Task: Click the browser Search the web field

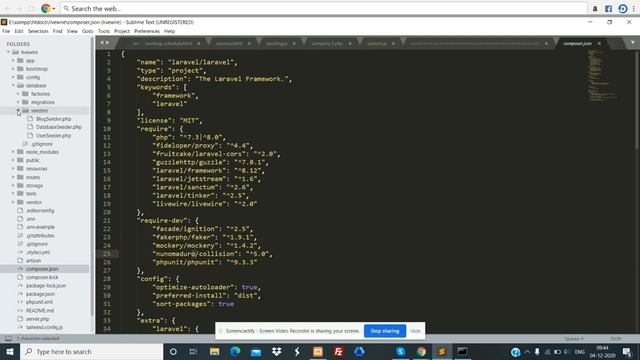Action: coord(324,9)
